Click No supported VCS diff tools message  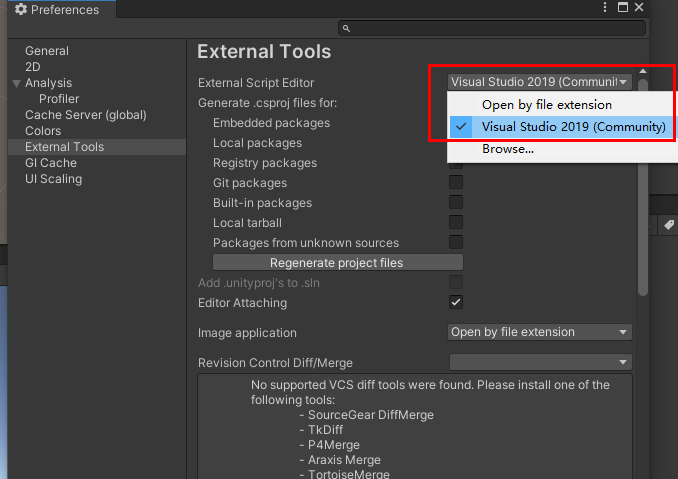tap(430, 392)
